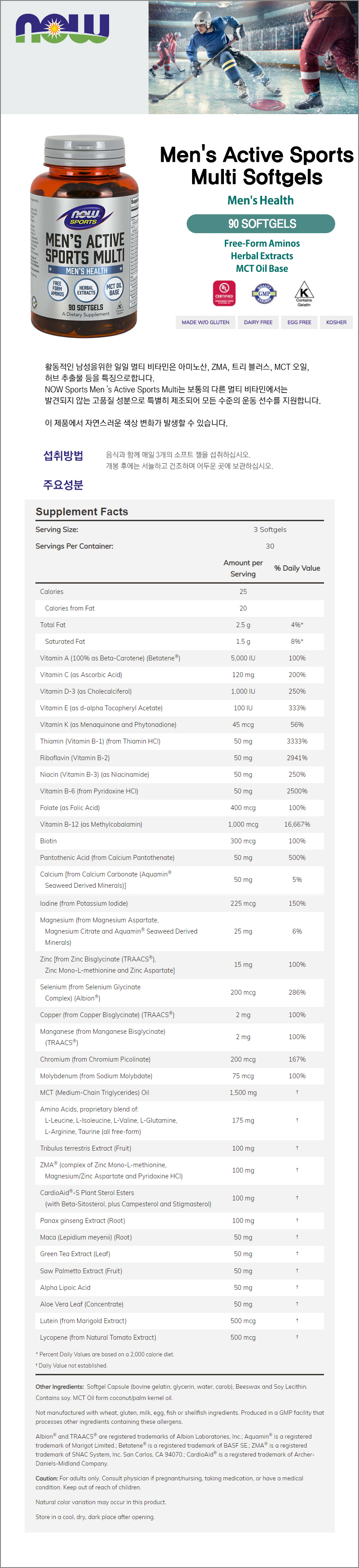The width and height of the screenshot is (359, 1568).
Task: Select the EGG FREE tag
Action: pyautogui.click(x=299, y=322)
